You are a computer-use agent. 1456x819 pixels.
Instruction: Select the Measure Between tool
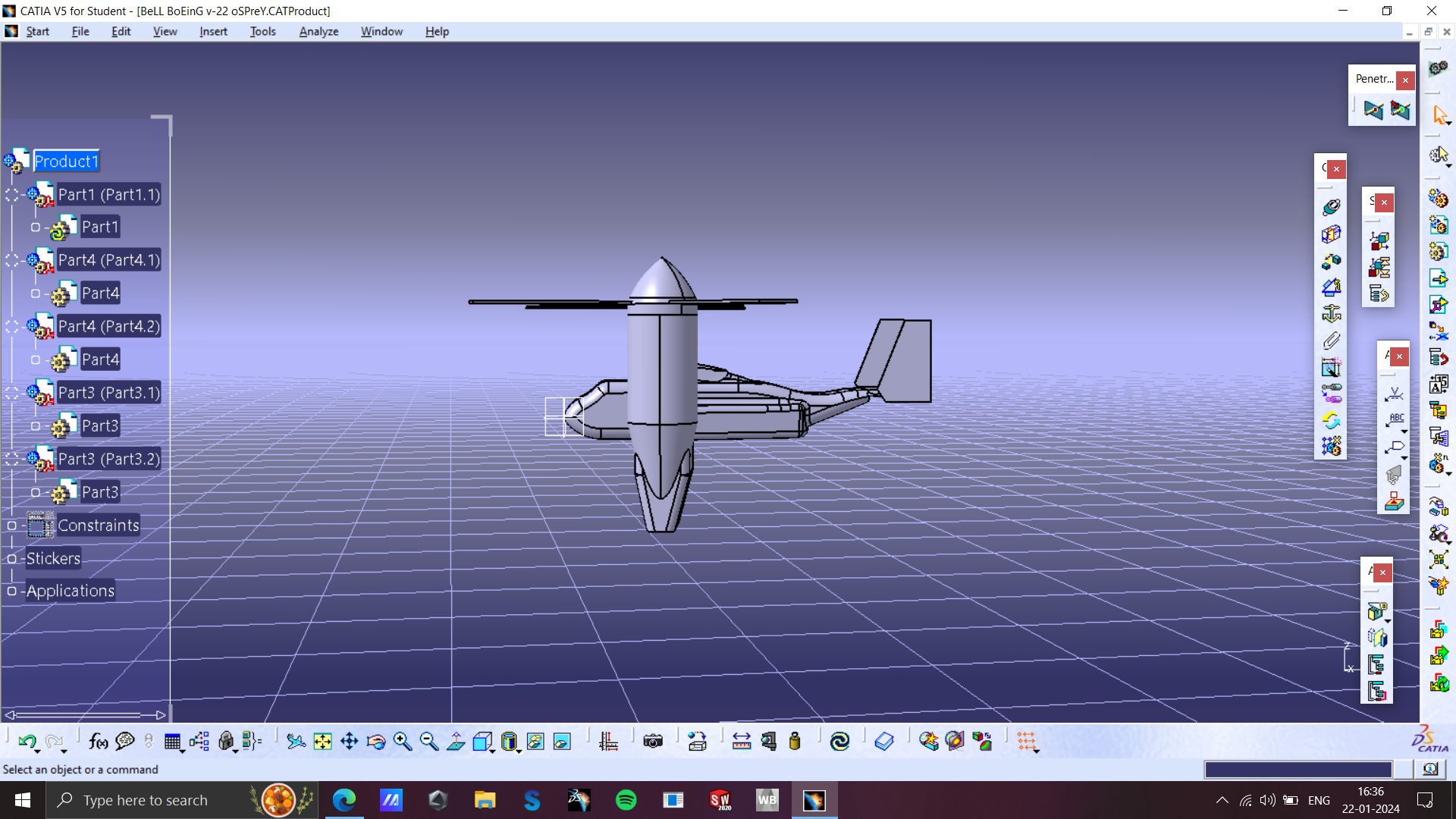tap(742, 741)
